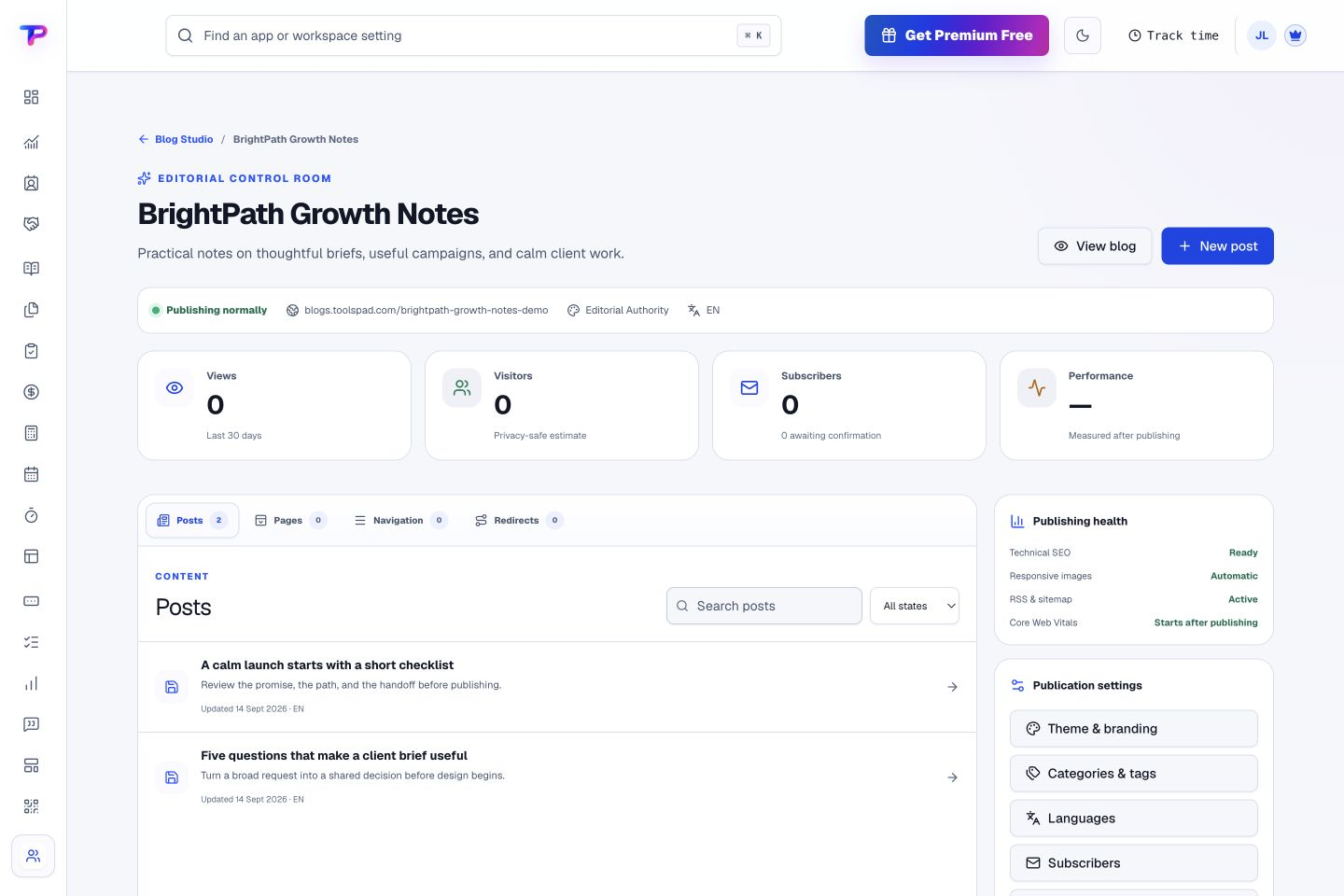Open the clipboard check sidebar icon
Image resolution: width=1344 pixels, height=896 pixels.
pos(31,351)
